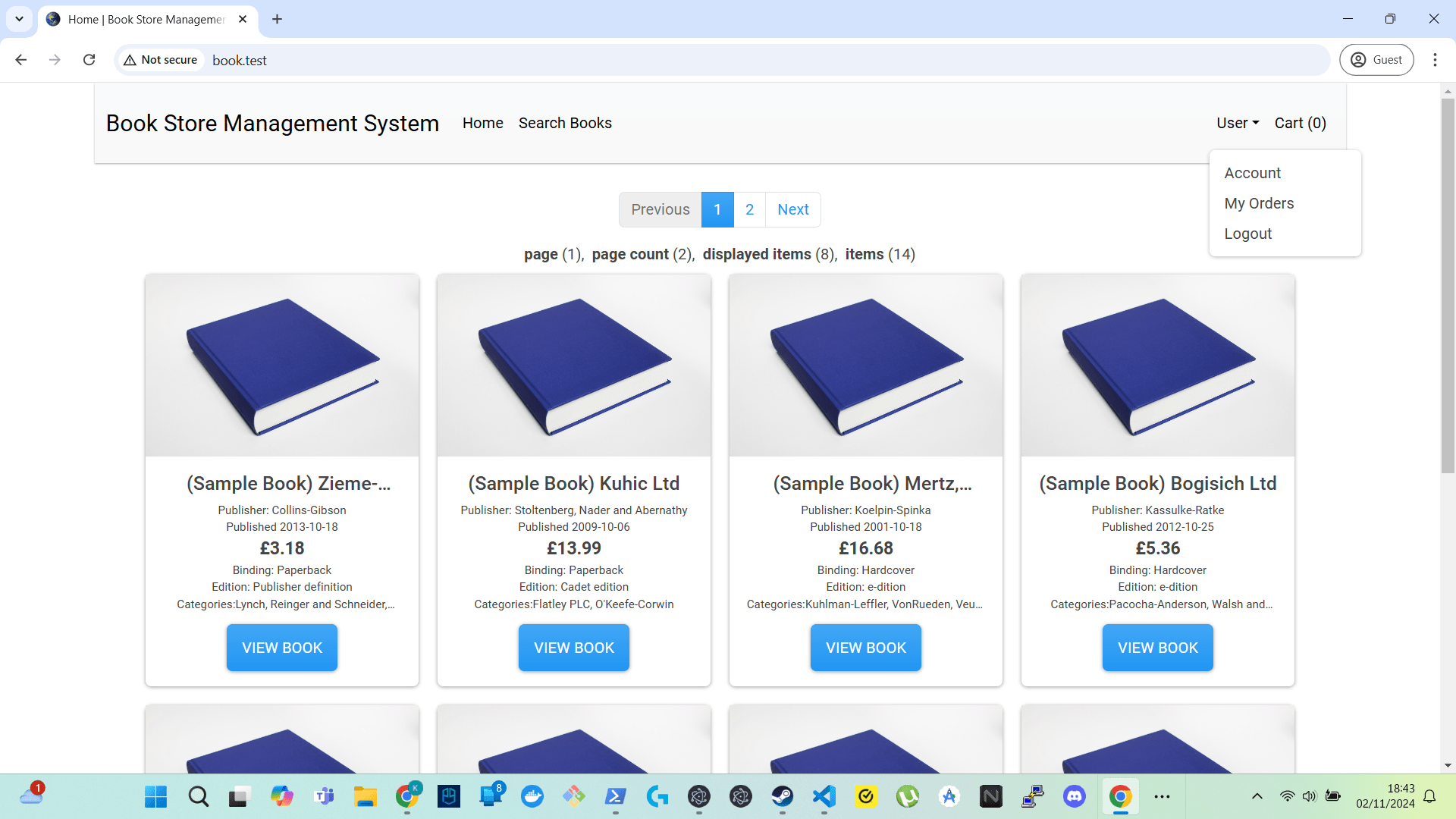Open Search Books navigation link
The width and height of the screenshot is (1456, 819).
(565, 123)
